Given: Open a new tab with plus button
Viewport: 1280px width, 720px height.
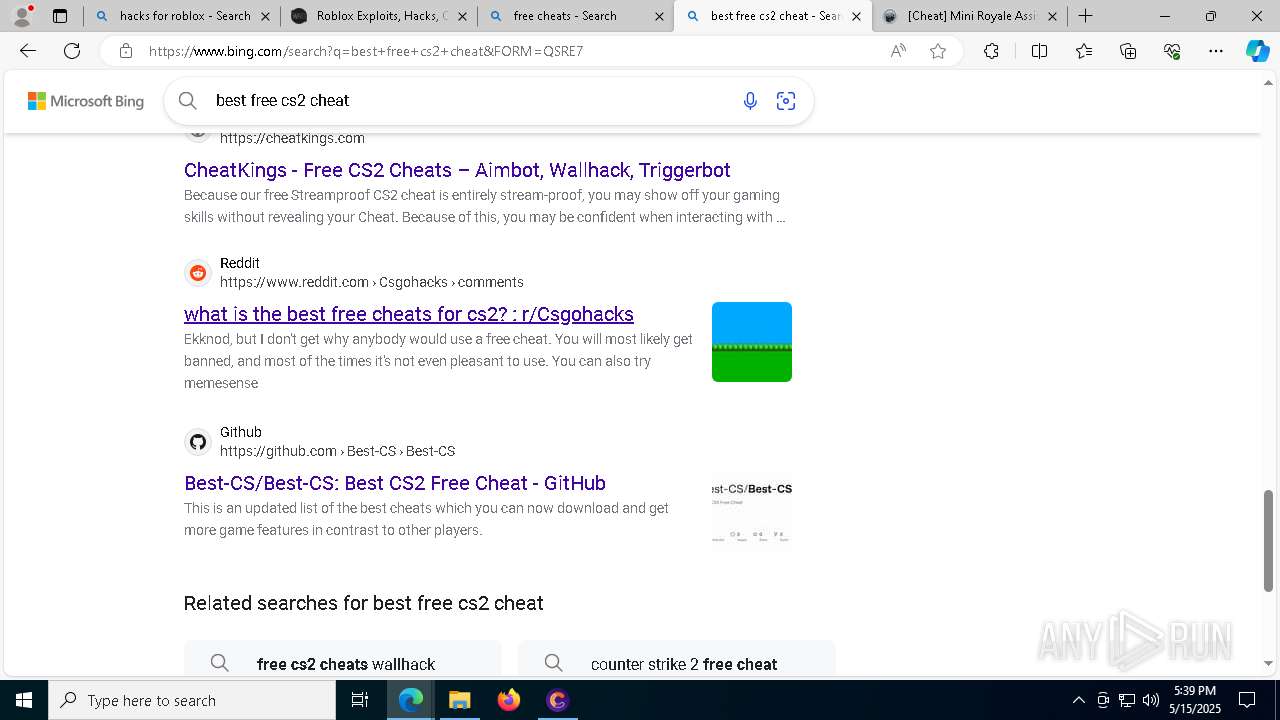Looking at the screenshot, I should click(1085, 16).
